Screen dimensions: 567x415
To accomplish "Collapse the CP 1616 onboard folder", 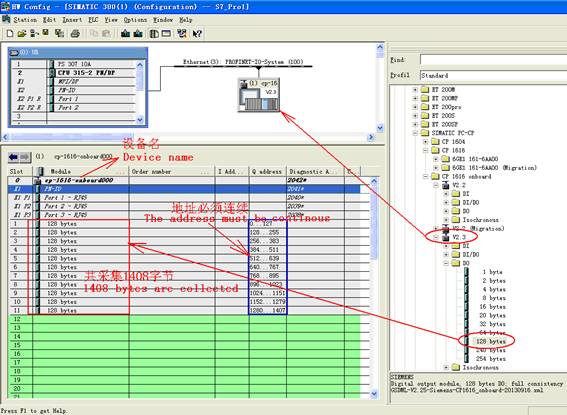I will pyautogui.click(x=426, y=176).
